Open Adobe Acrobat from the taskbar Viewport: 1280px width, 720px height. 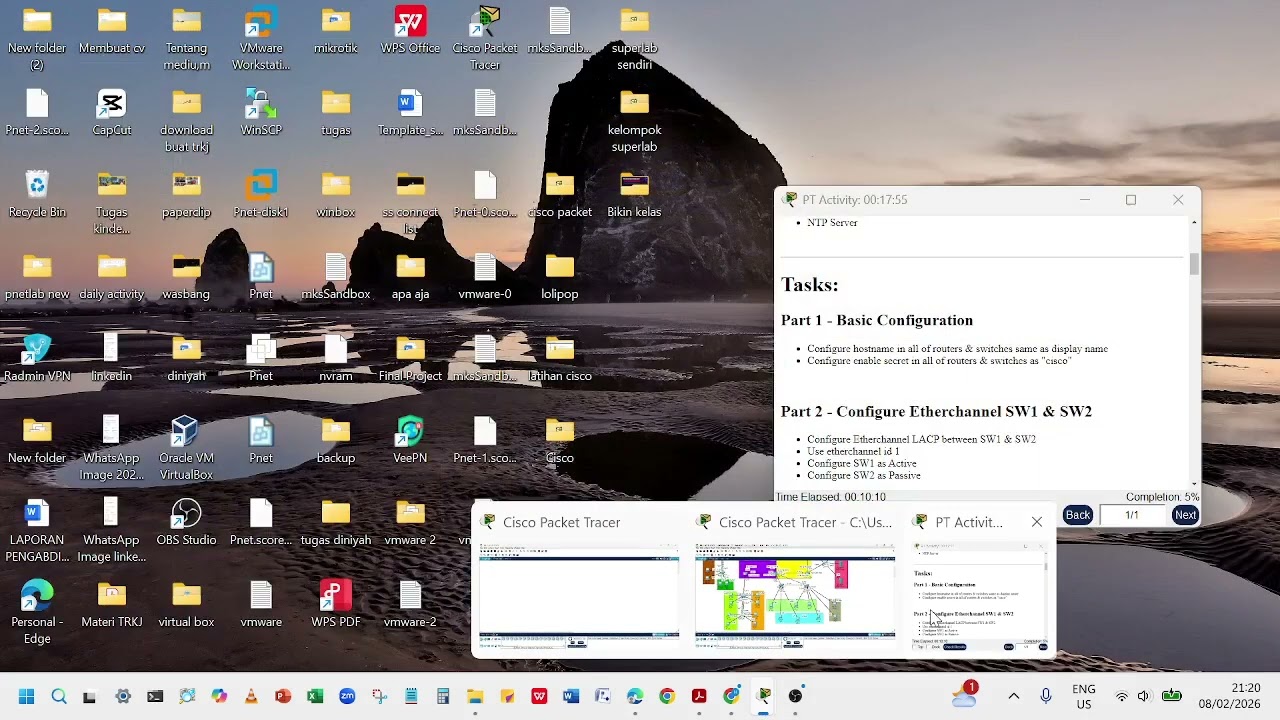point(699,696)
